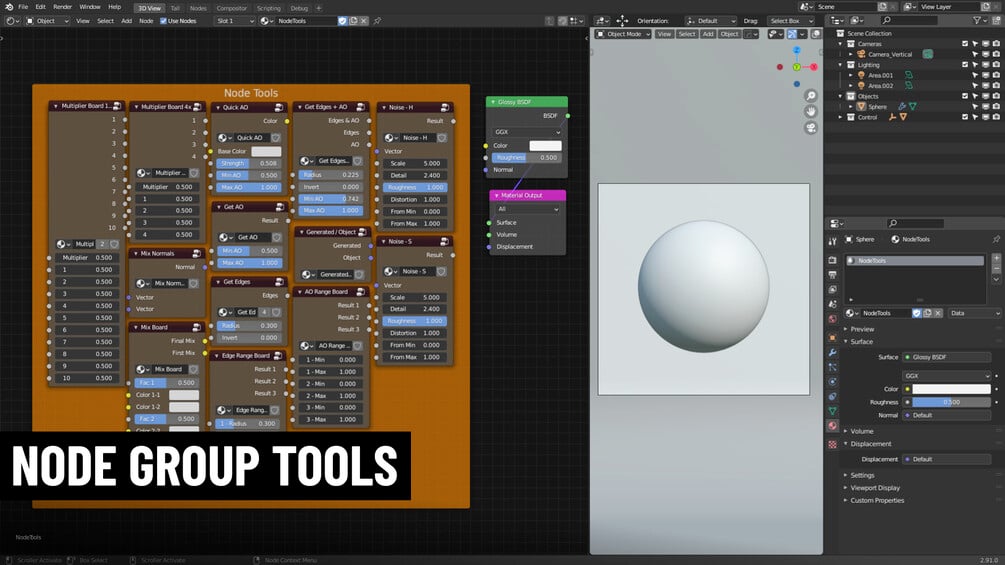Screen dimensions: 1005x565
Task: Open the Object Mode dropdown
Action: click(x=623, y=34)
